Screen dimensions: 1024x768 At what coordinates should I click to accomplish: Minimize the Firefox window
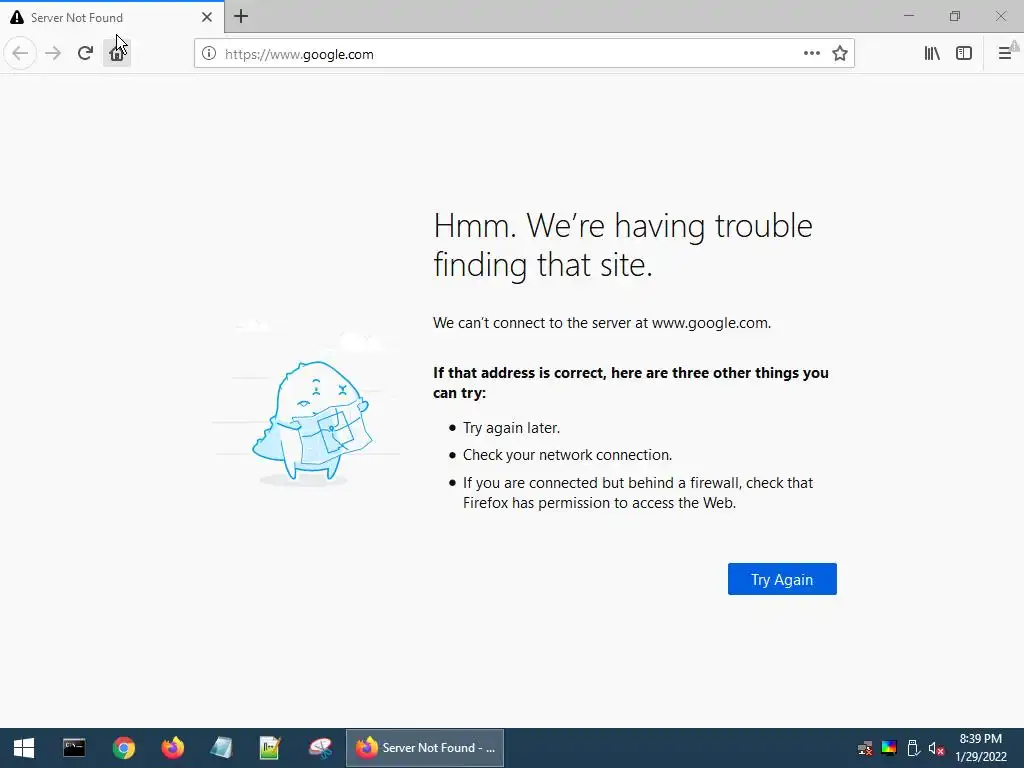coord(908,16)
